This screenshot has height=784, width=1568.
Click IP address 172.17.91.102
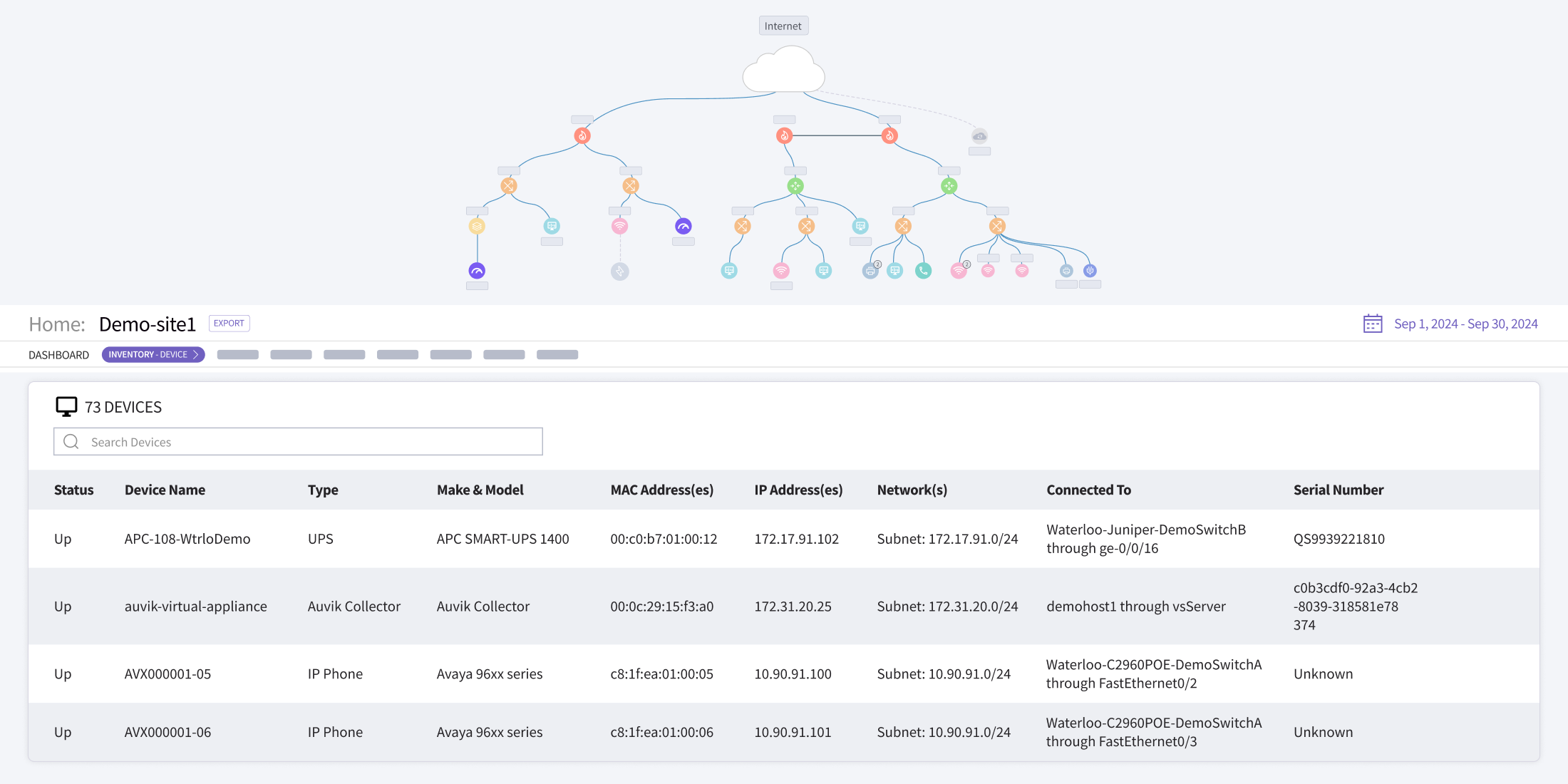(796, 539)
